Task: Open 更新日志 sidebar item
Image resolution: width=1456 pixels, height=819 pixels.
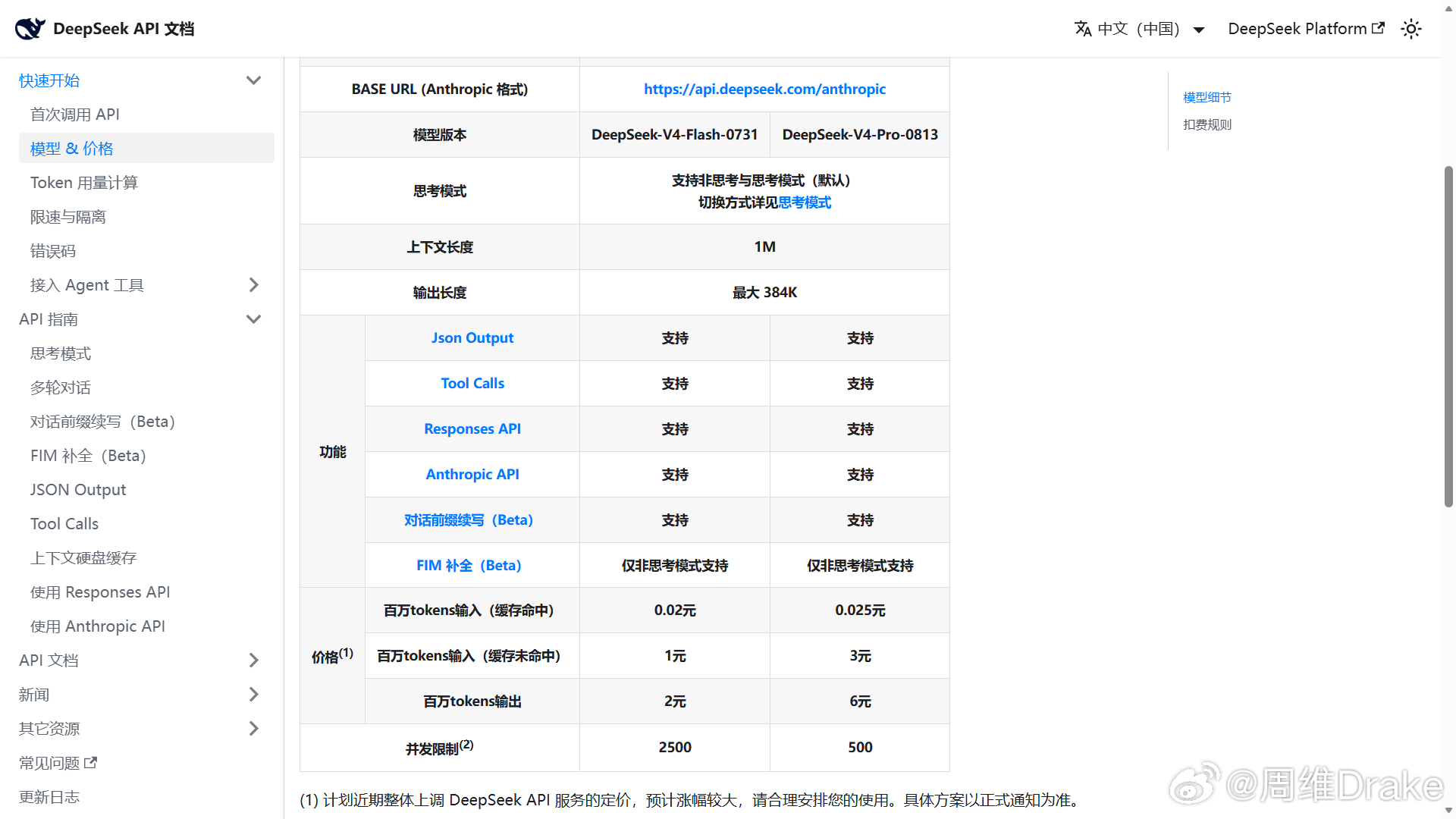Action: point(49,797)
